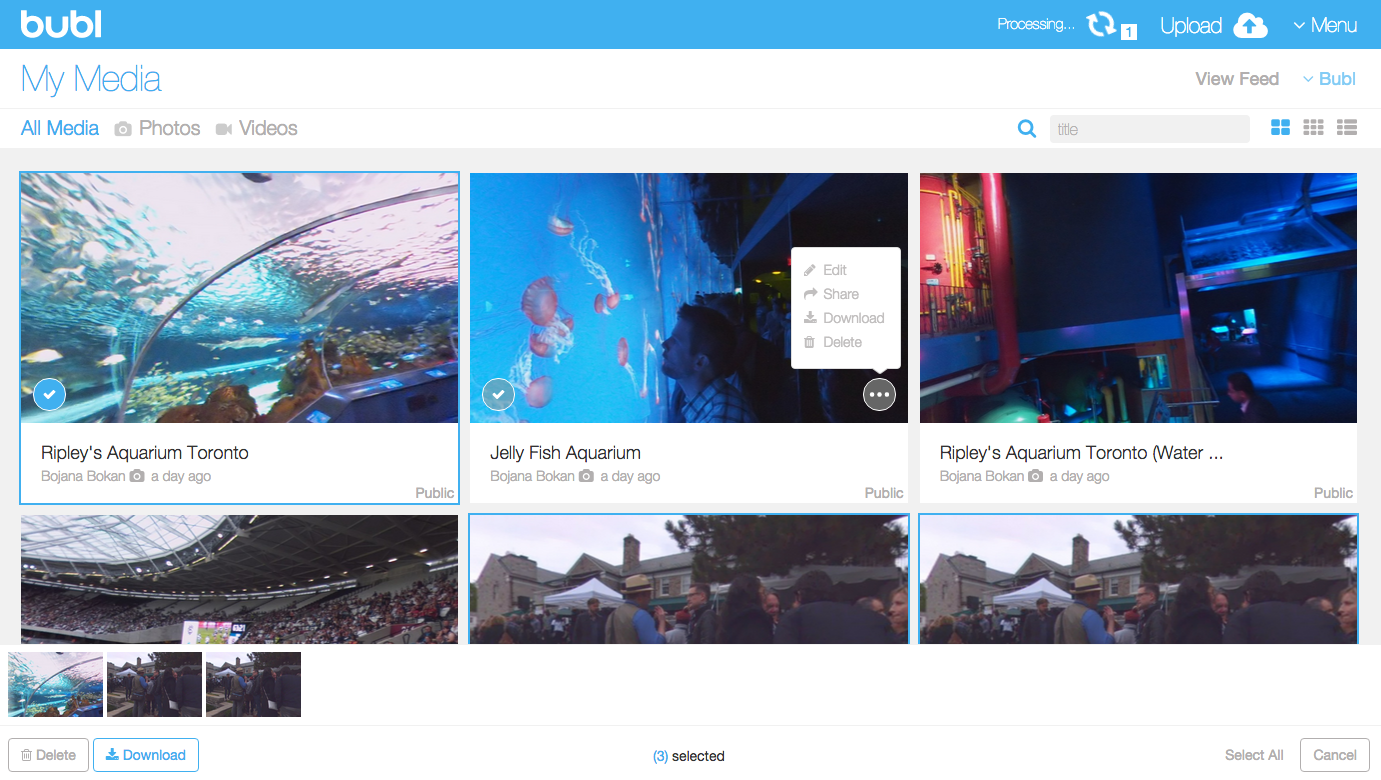This screenshot has height=780, width=1381.
Task: Deselect the Jelly Fish Aquarium photo
Action: (x=498, y=394)
